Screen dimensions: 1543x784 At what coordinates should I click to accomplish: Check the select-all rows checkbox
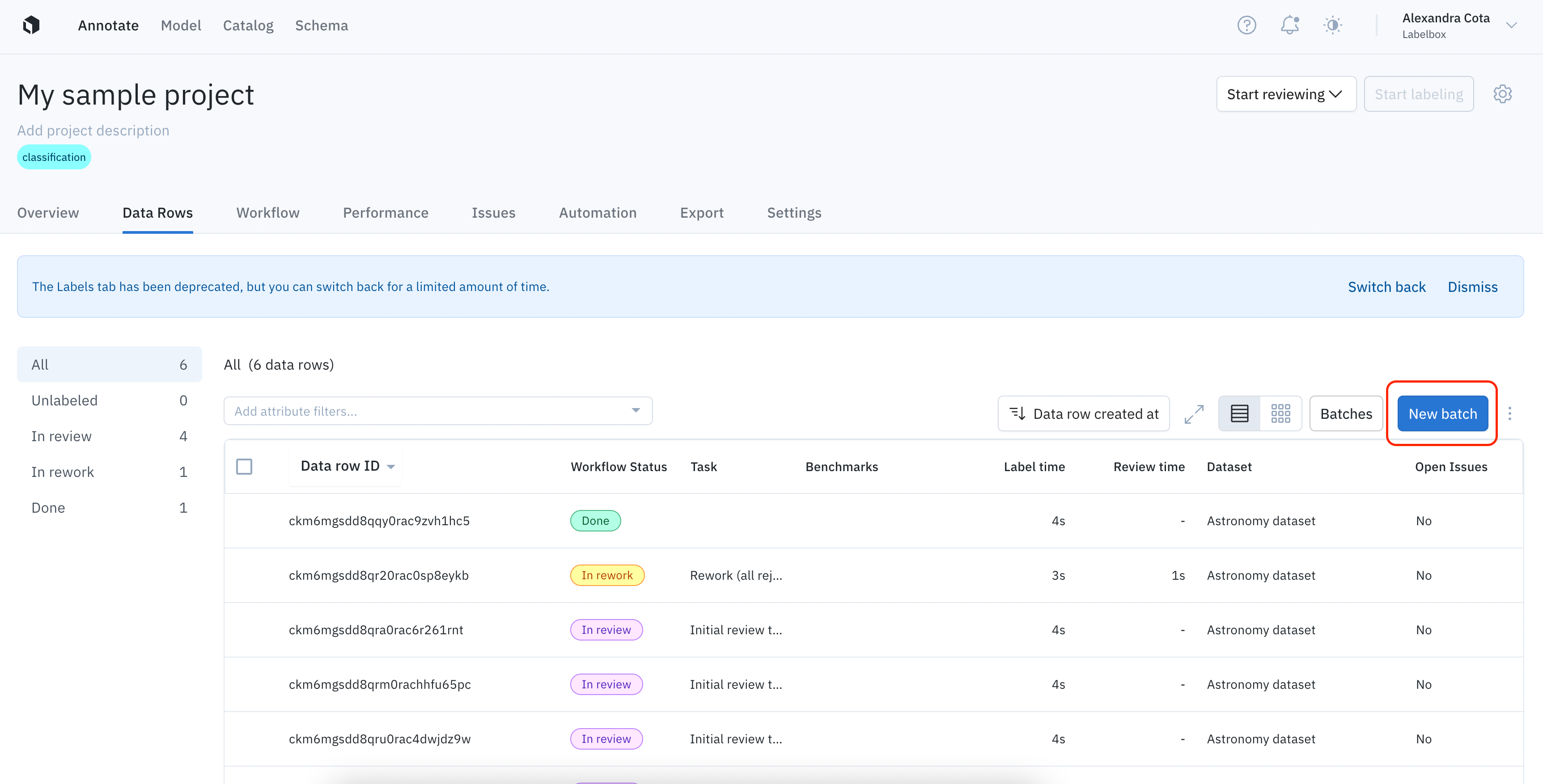click(244, 466)
